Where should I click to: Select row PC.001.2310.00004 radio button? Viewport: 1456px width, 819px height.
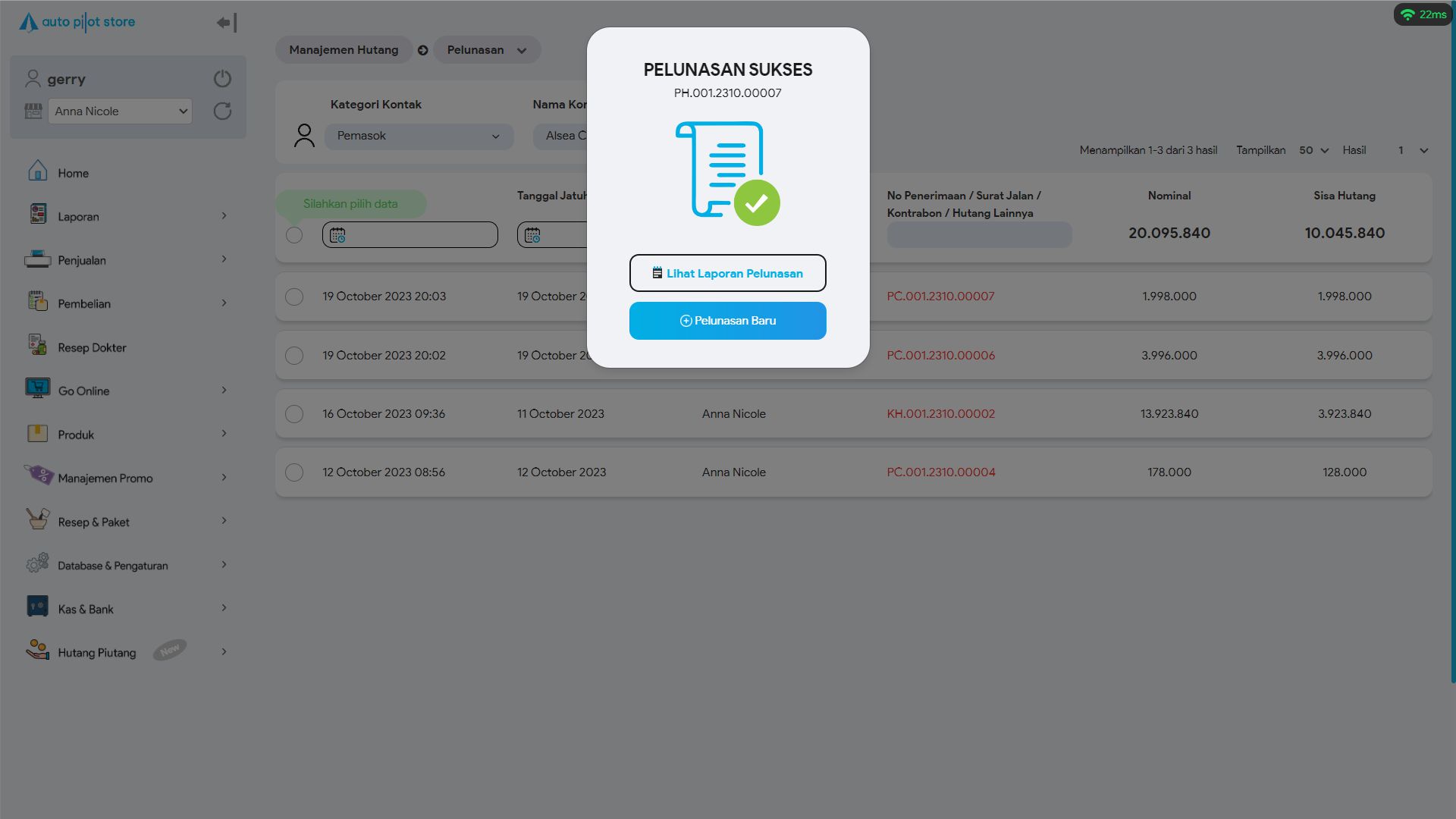click(294, 472)
